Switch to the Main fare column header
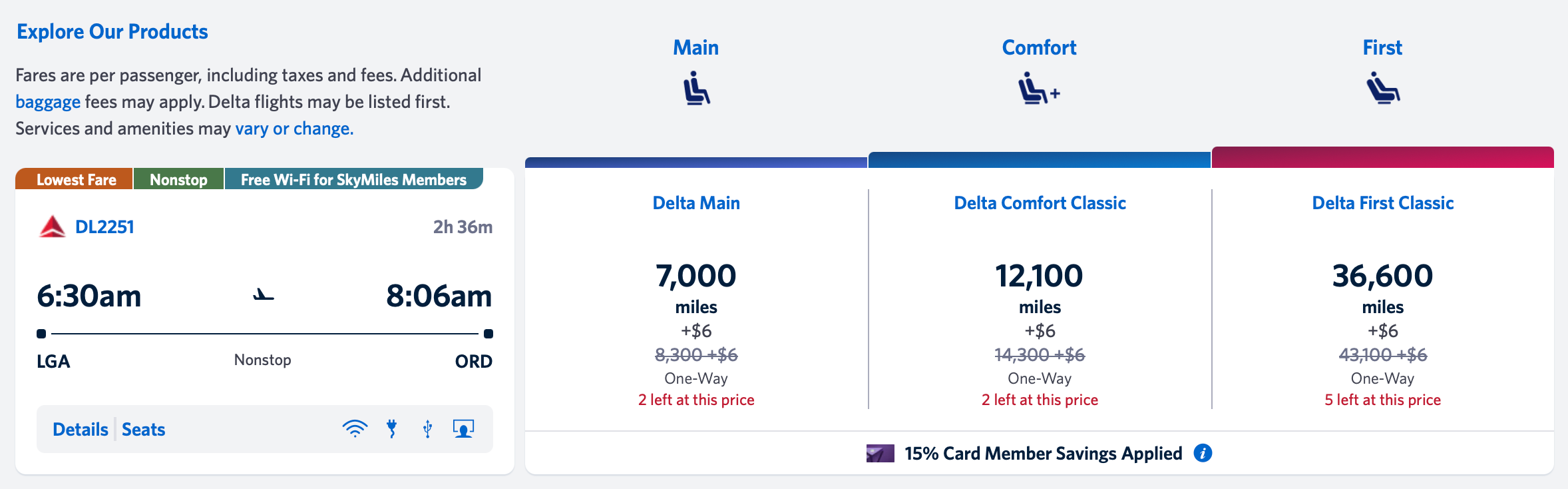 (696, 47)
